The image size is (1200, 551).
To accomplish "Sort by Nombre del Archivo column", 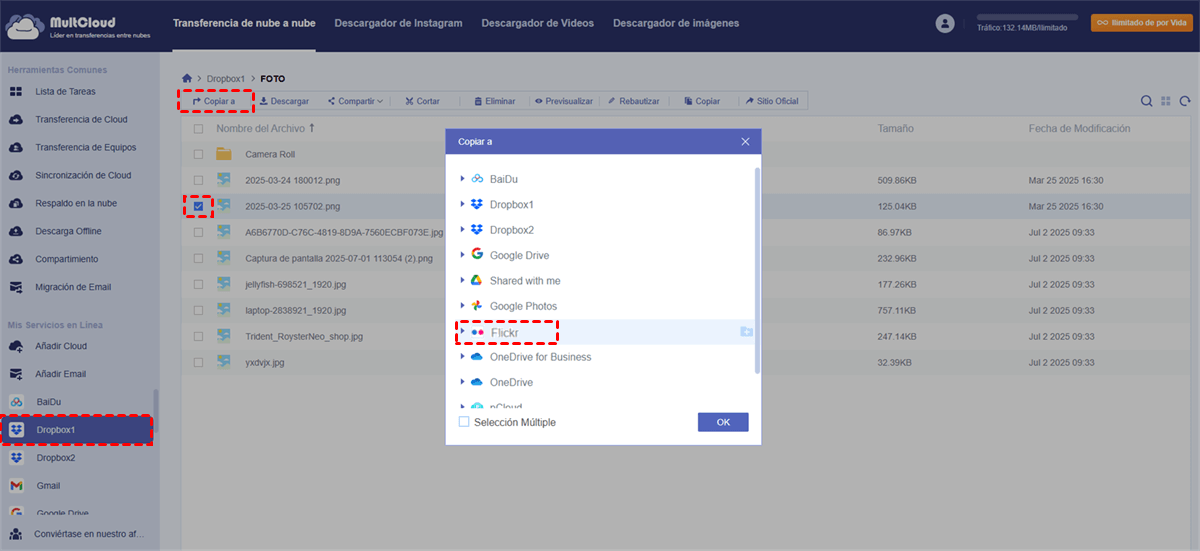I will 266,129.
